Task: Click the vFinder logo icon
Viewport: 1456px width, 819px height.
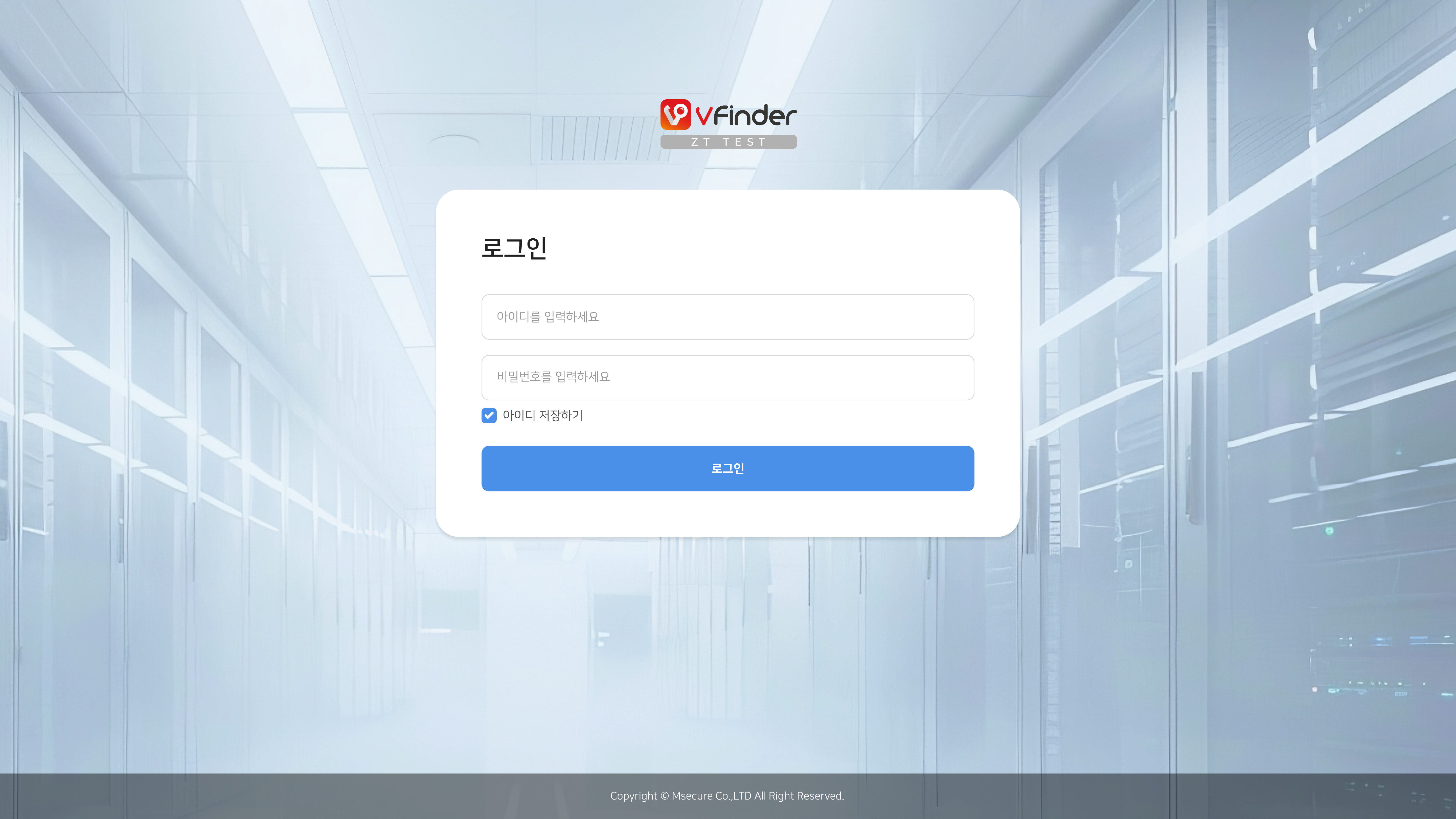Action: [x=675, y=115]
